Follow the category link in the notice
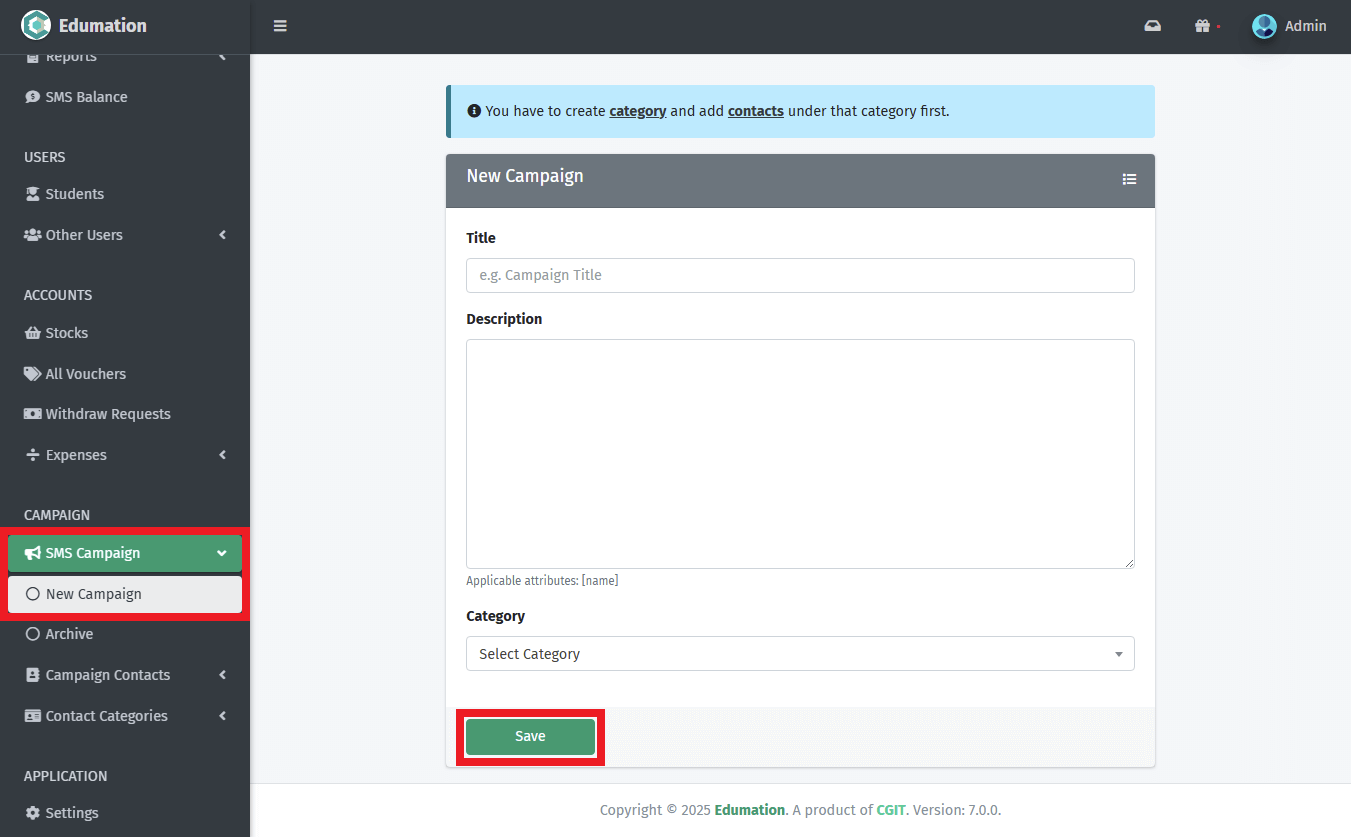Viewport: 1351px width, 837px height. click(x=637, y=111)
